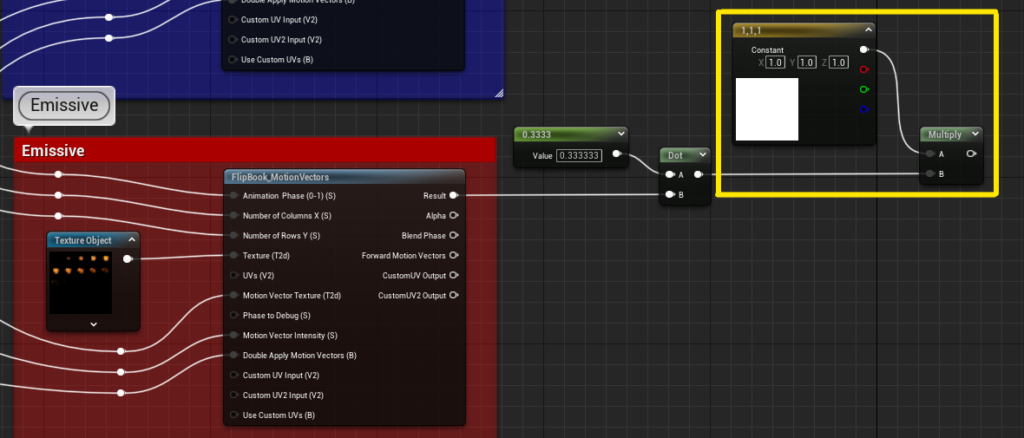
Task: Collapse the 1,1,1 node preview chevron
Action: pos(868,29)
